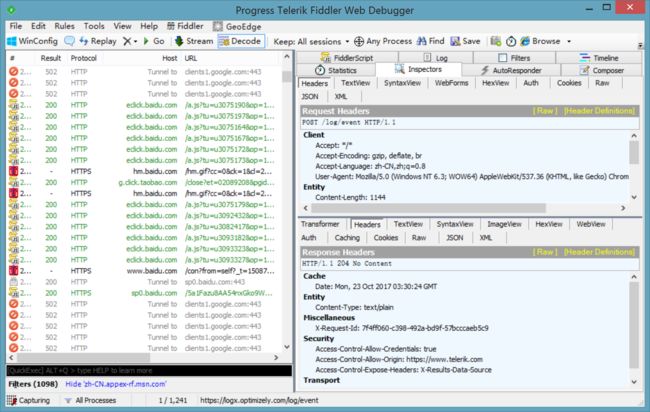The height and width of the screenshot is (412, 650).
Task: Open the Statistics tab
Action: 336,70
